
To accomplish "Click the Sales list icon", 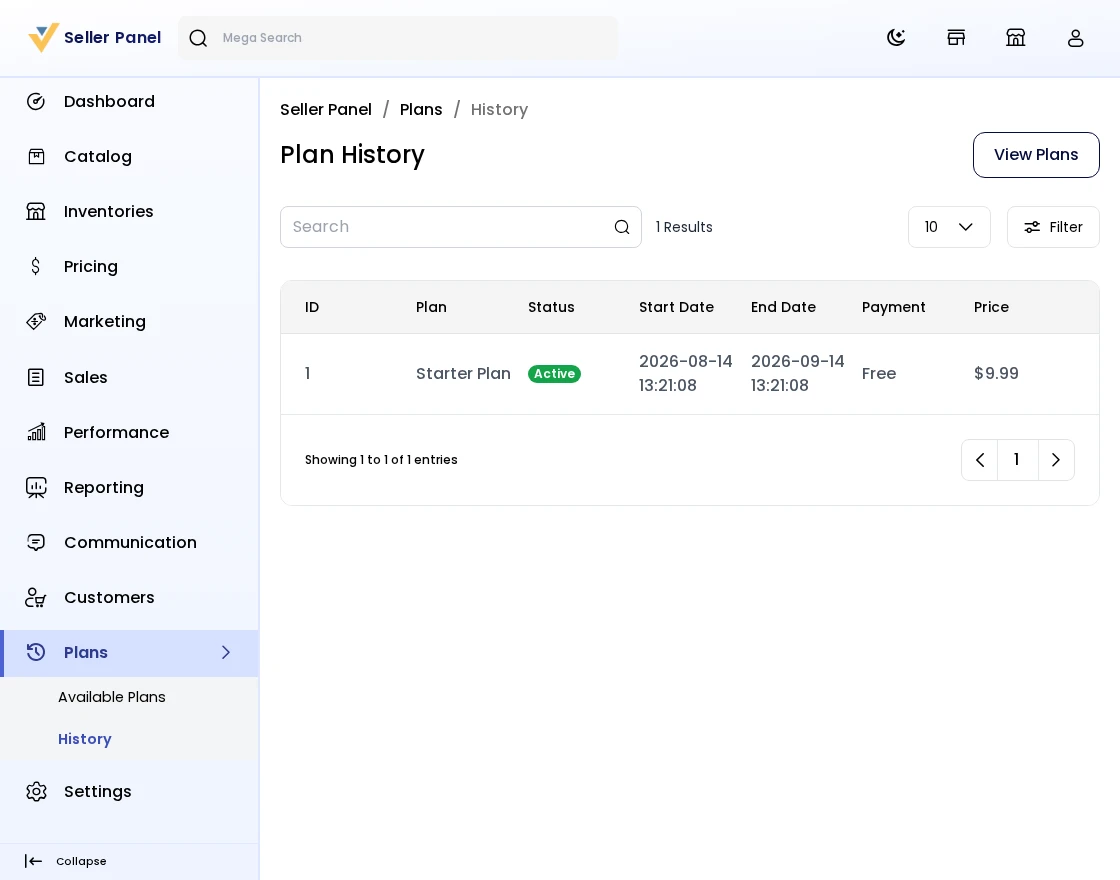I will click(36, 377).
